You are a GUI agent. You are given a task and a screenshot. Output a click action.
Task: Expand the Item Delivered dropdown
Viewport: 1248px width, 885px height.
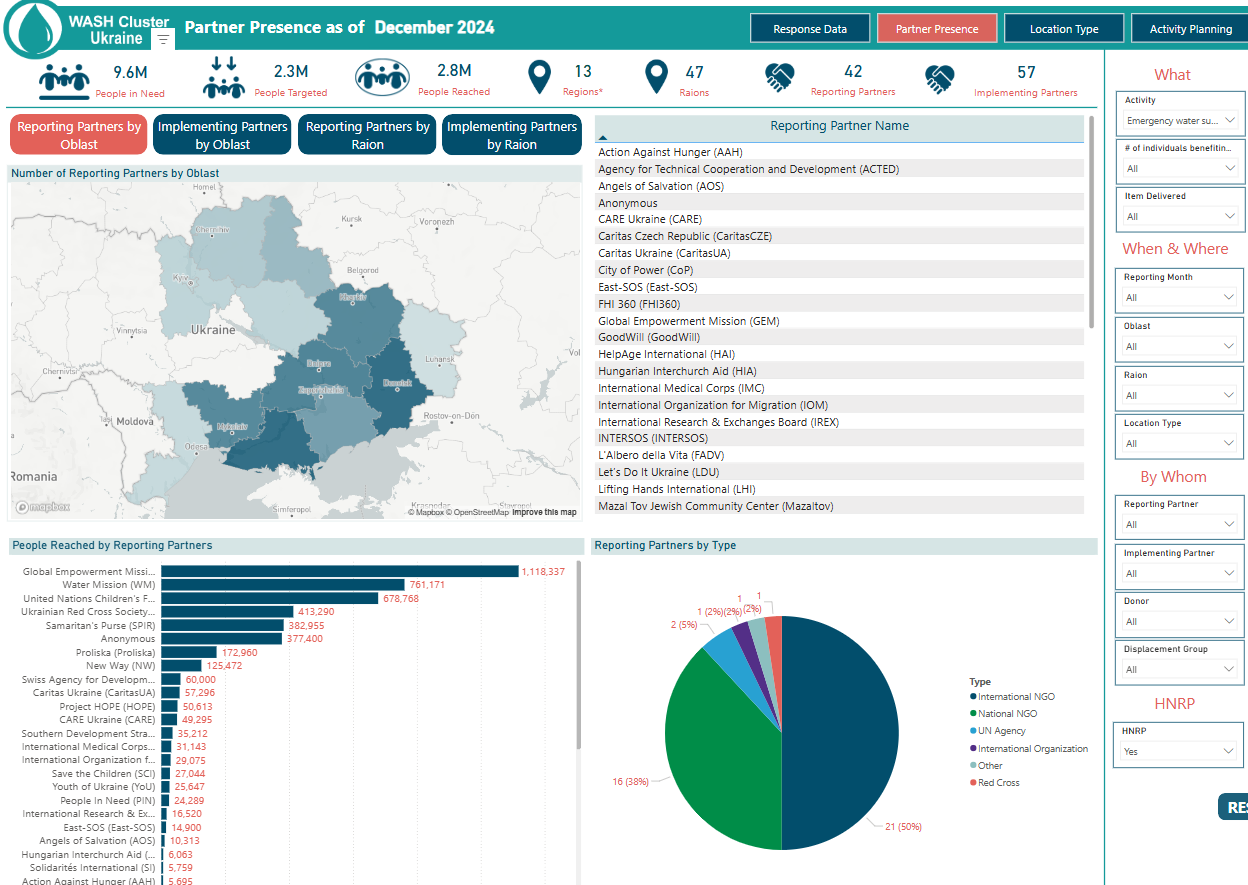[1180, 216]
